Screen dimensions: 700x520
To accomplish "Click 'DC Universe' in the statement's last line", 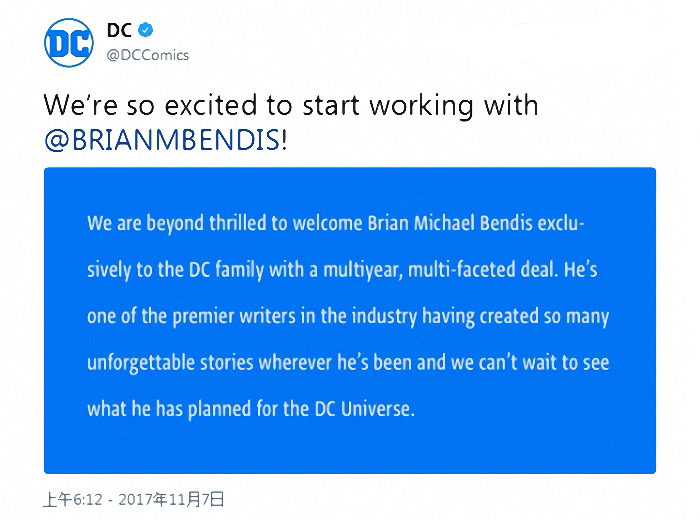I will (365, 409).
